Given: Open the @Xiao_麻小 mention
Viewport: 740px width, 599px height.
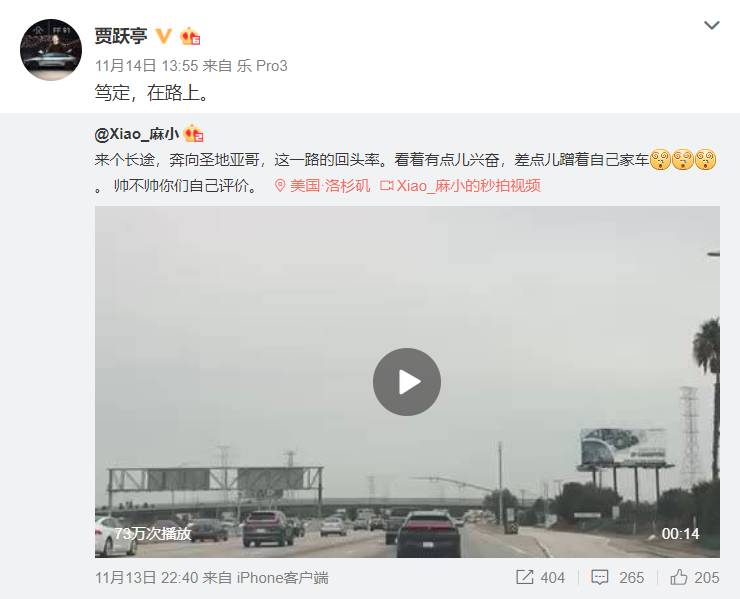Looking at the screenshot, I should pyautogui.click(x=137, y=135).
